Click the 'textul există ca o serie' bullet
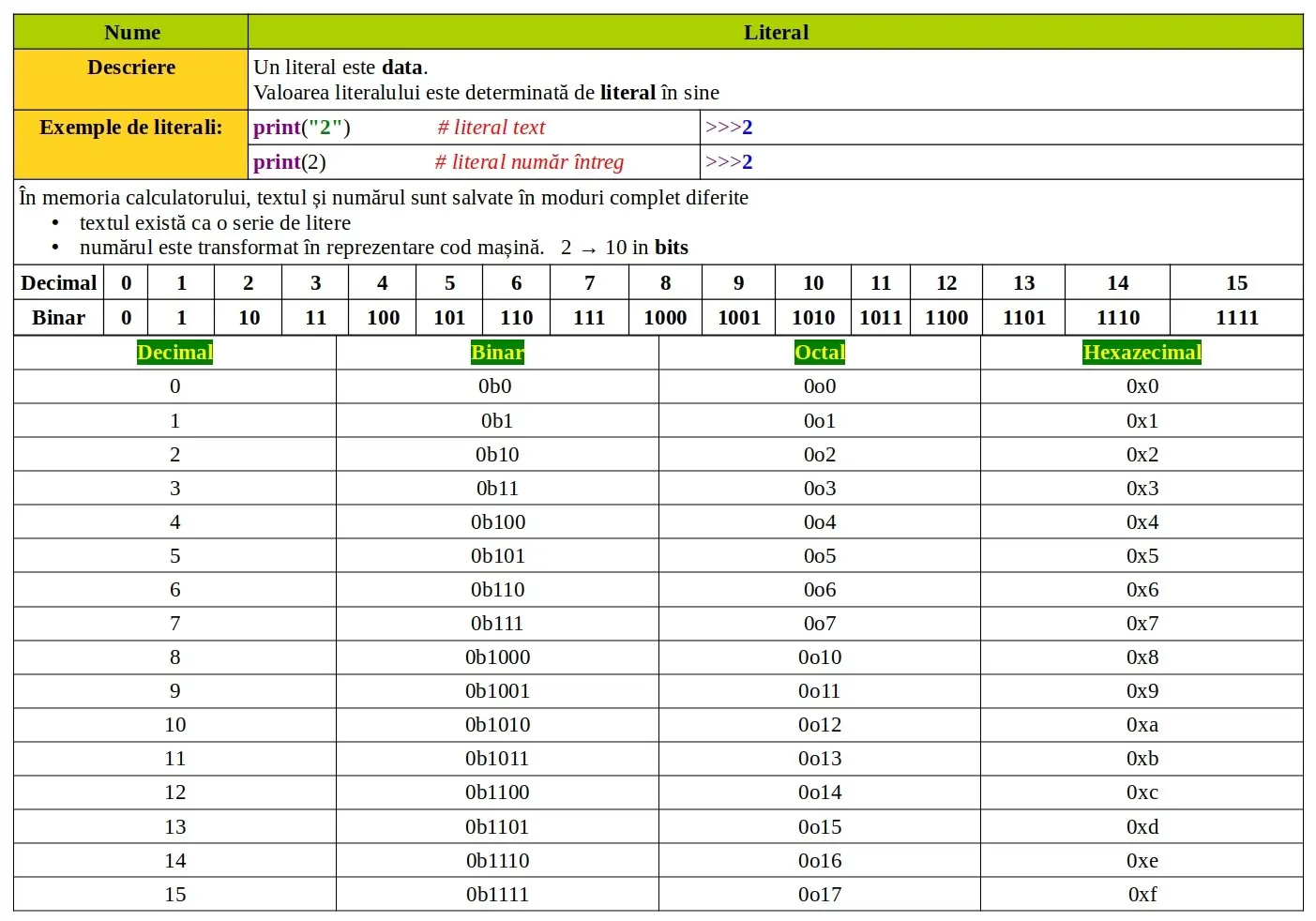The height and width of the screenshot is (921, 1316). [215, 223]
